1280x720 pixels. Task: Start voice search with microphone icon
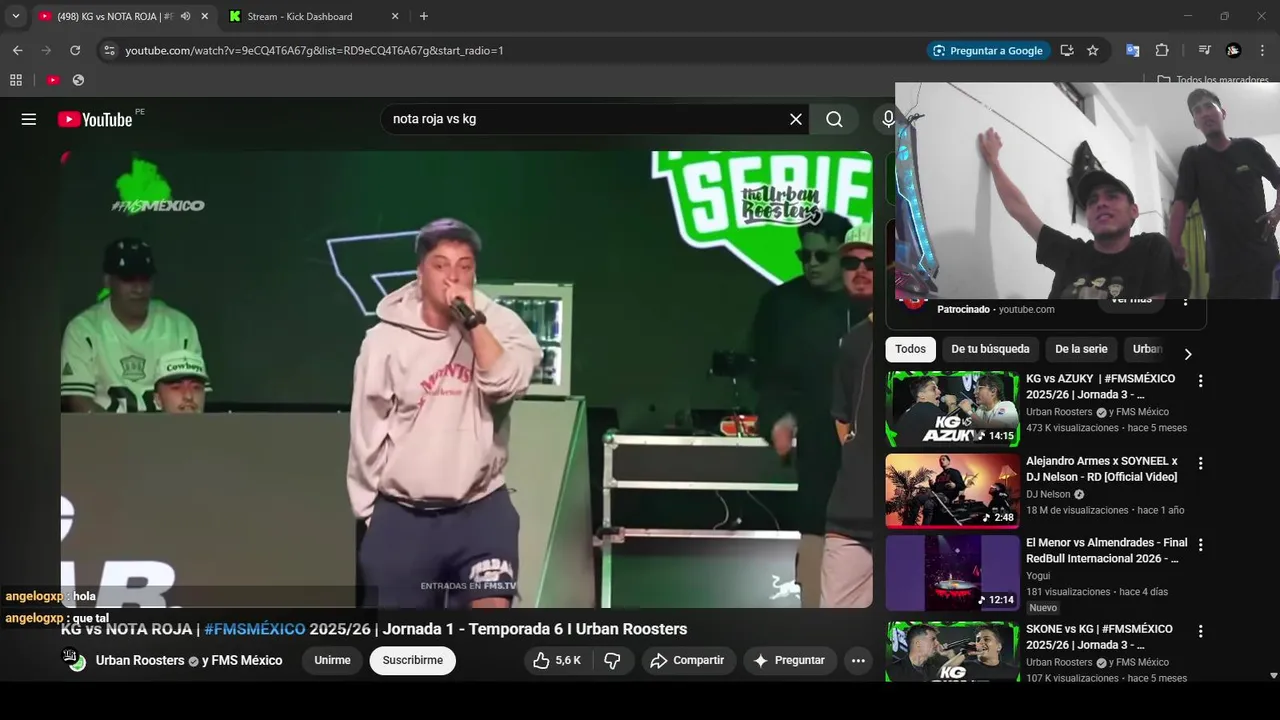coord(888,119)
